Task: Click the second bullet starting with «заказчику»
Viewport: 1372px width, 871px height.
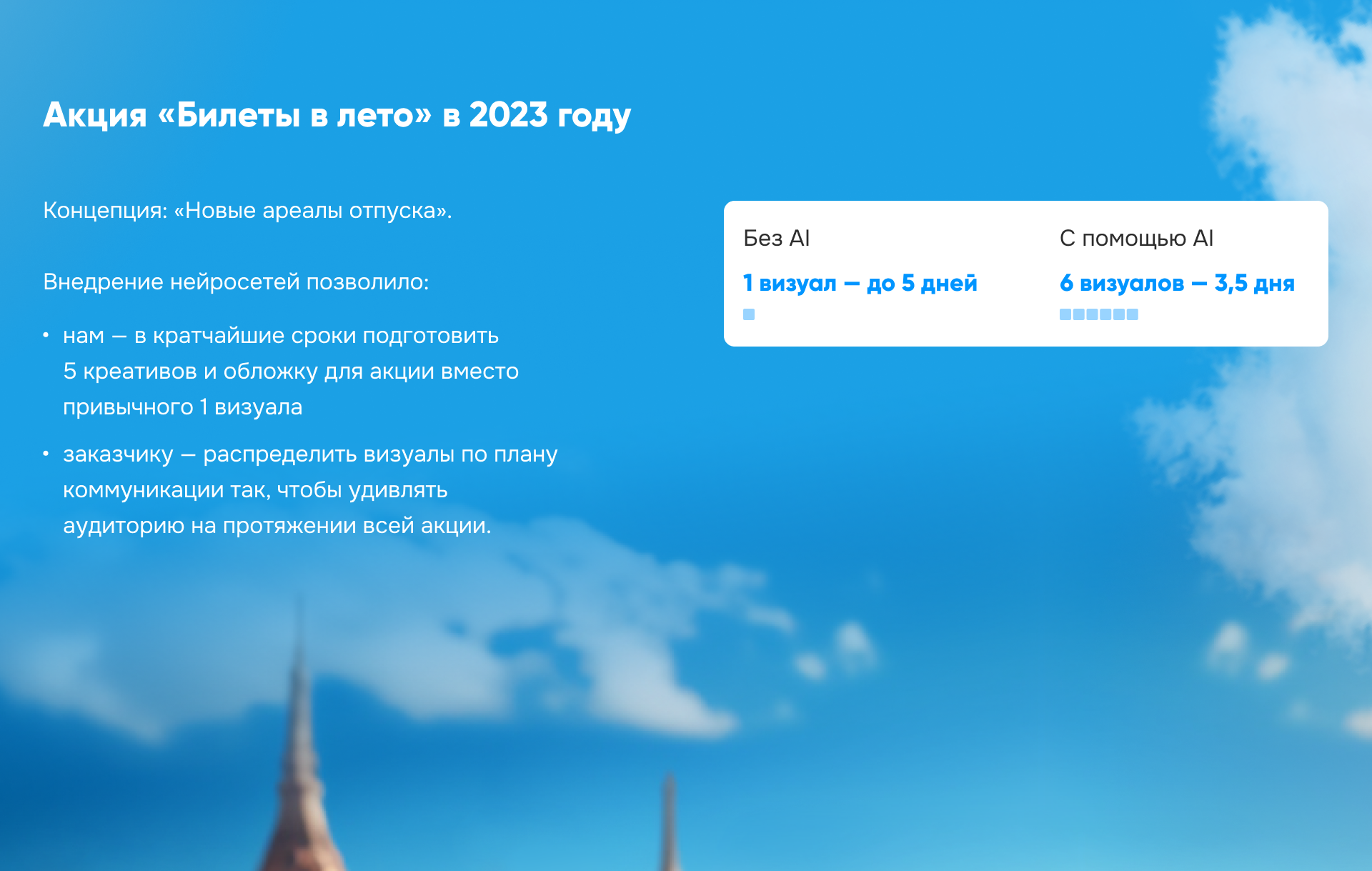Action: coord(309,454)
